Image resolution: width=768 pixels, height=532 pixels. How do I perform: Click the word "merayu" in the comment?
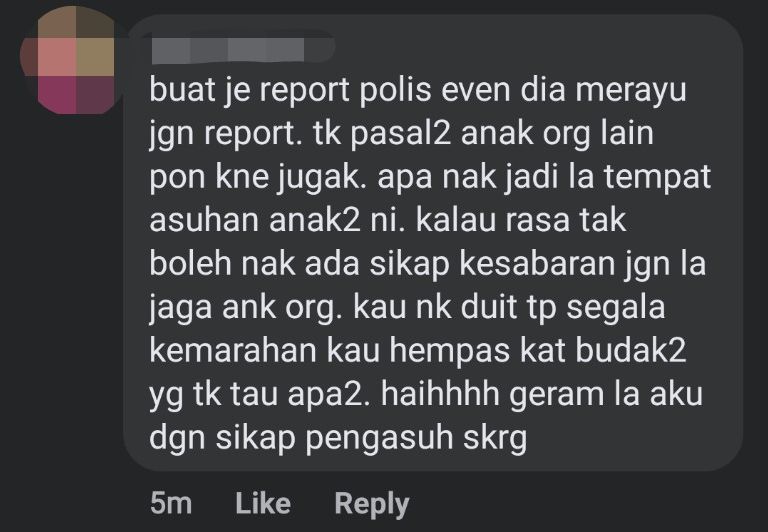[631, 92]
